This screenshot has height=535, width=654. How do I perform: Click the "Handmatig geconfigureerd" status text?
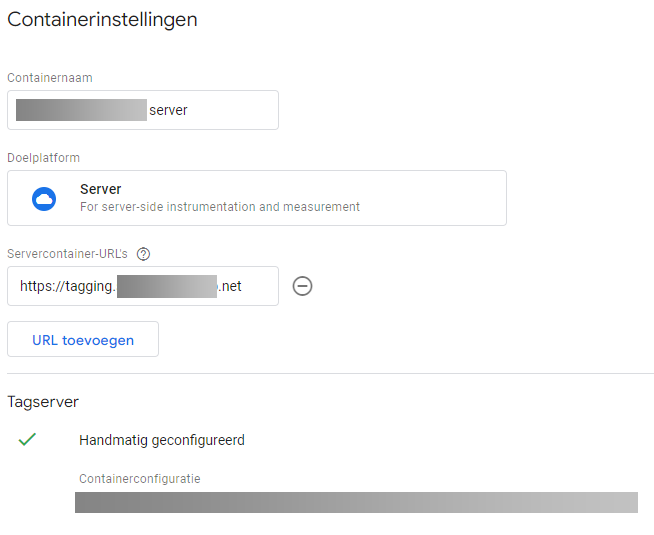161,439
